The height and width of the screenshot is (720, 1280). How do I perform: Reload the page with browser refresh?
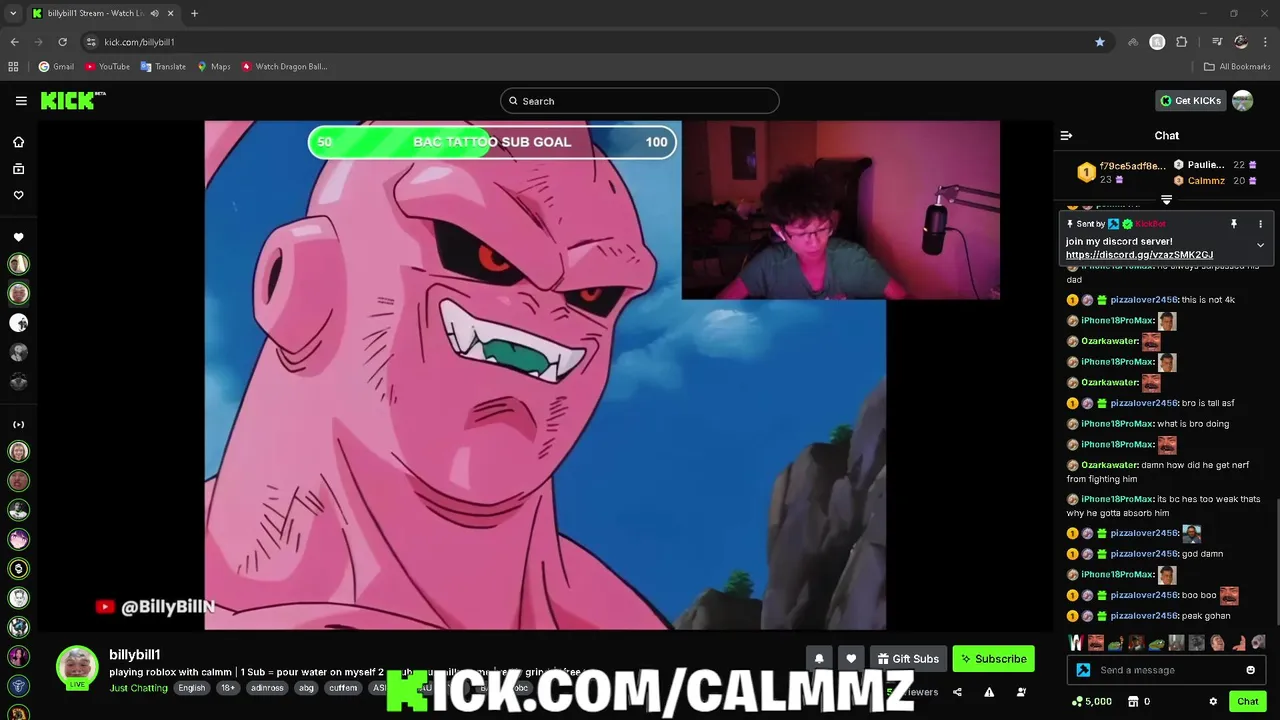click(62, 42)
